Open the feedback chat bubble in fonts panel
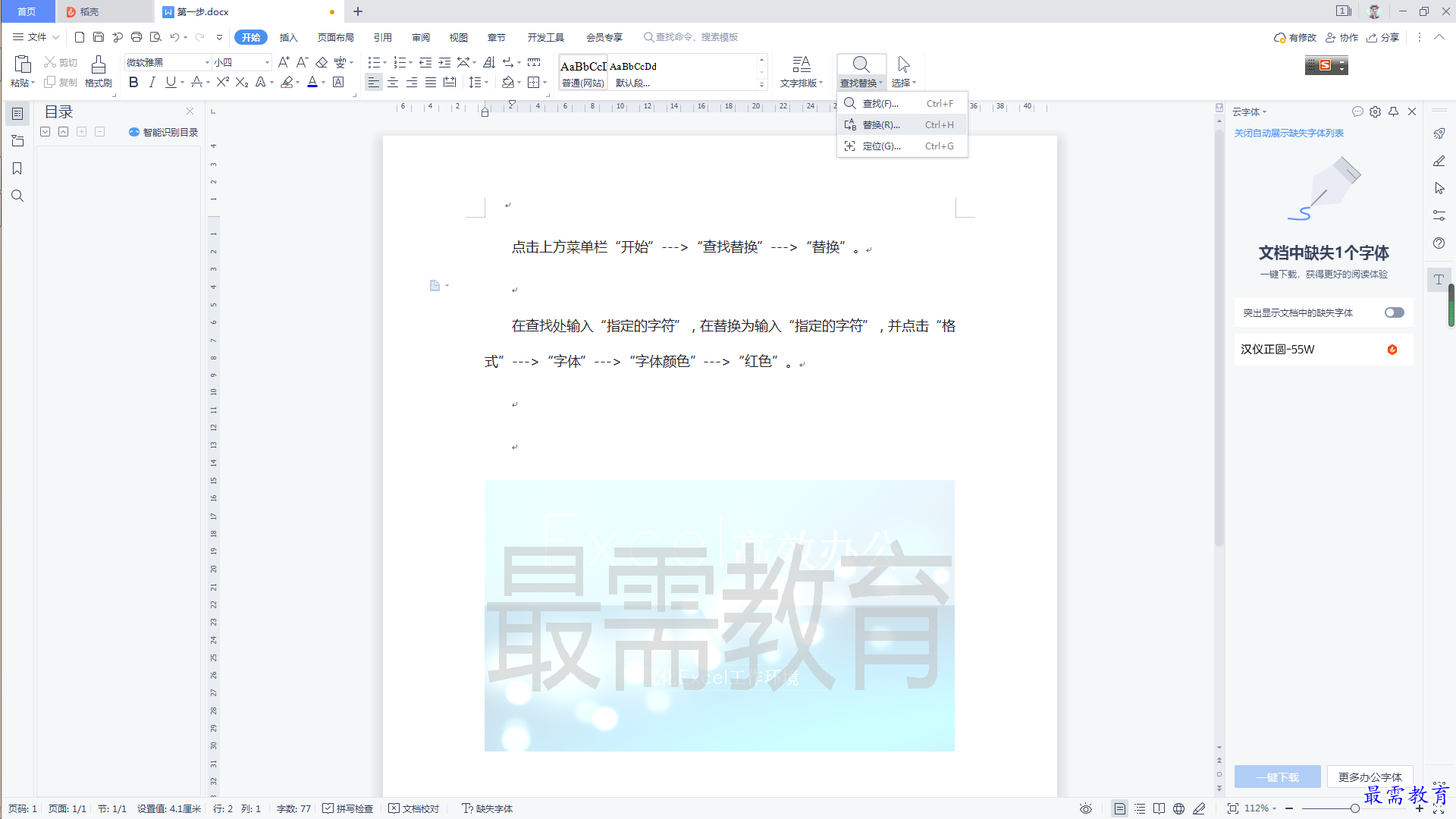 [1357, 111]
